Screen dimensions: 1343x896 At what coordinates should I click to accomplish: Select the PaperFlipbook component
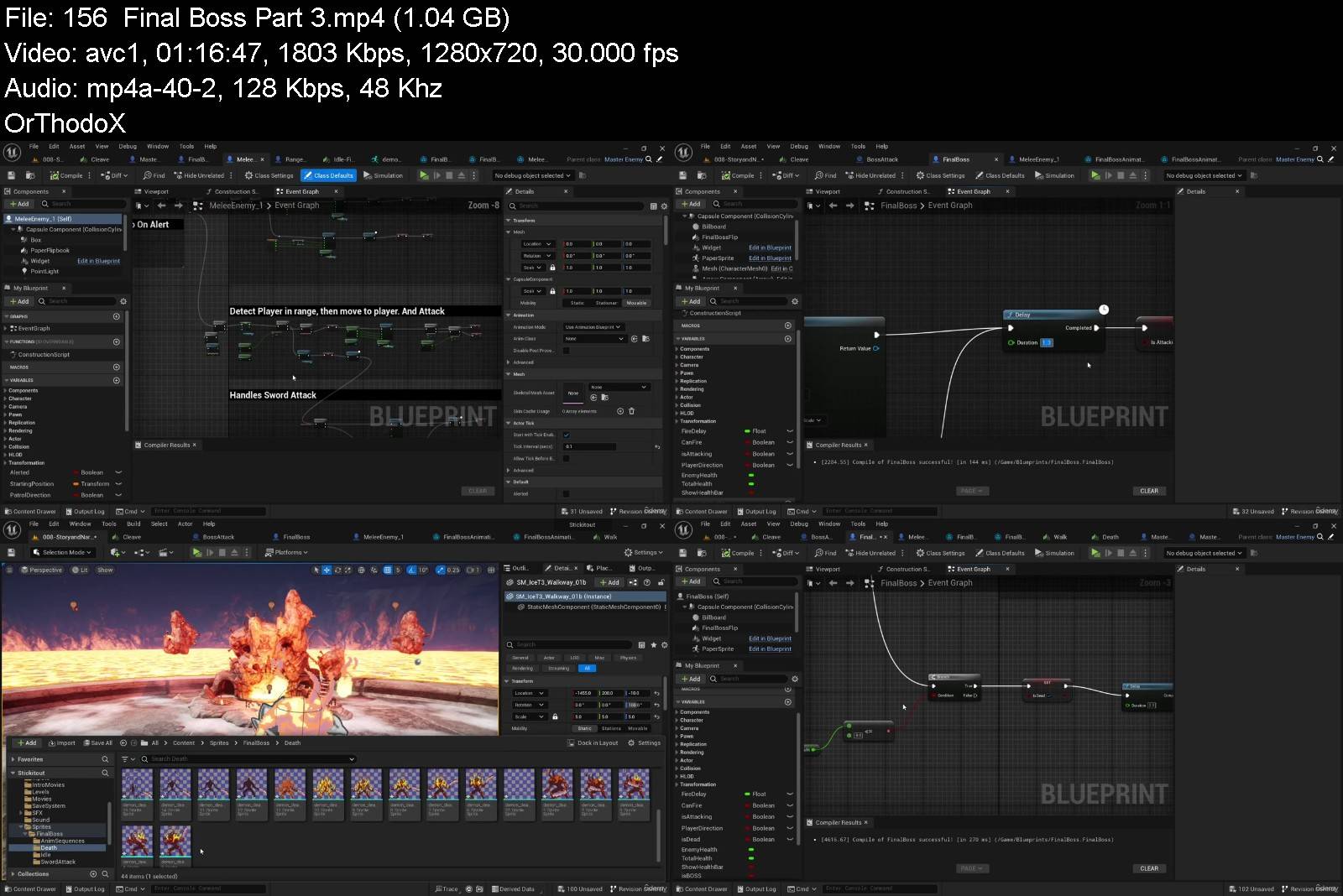pos(50,250)
